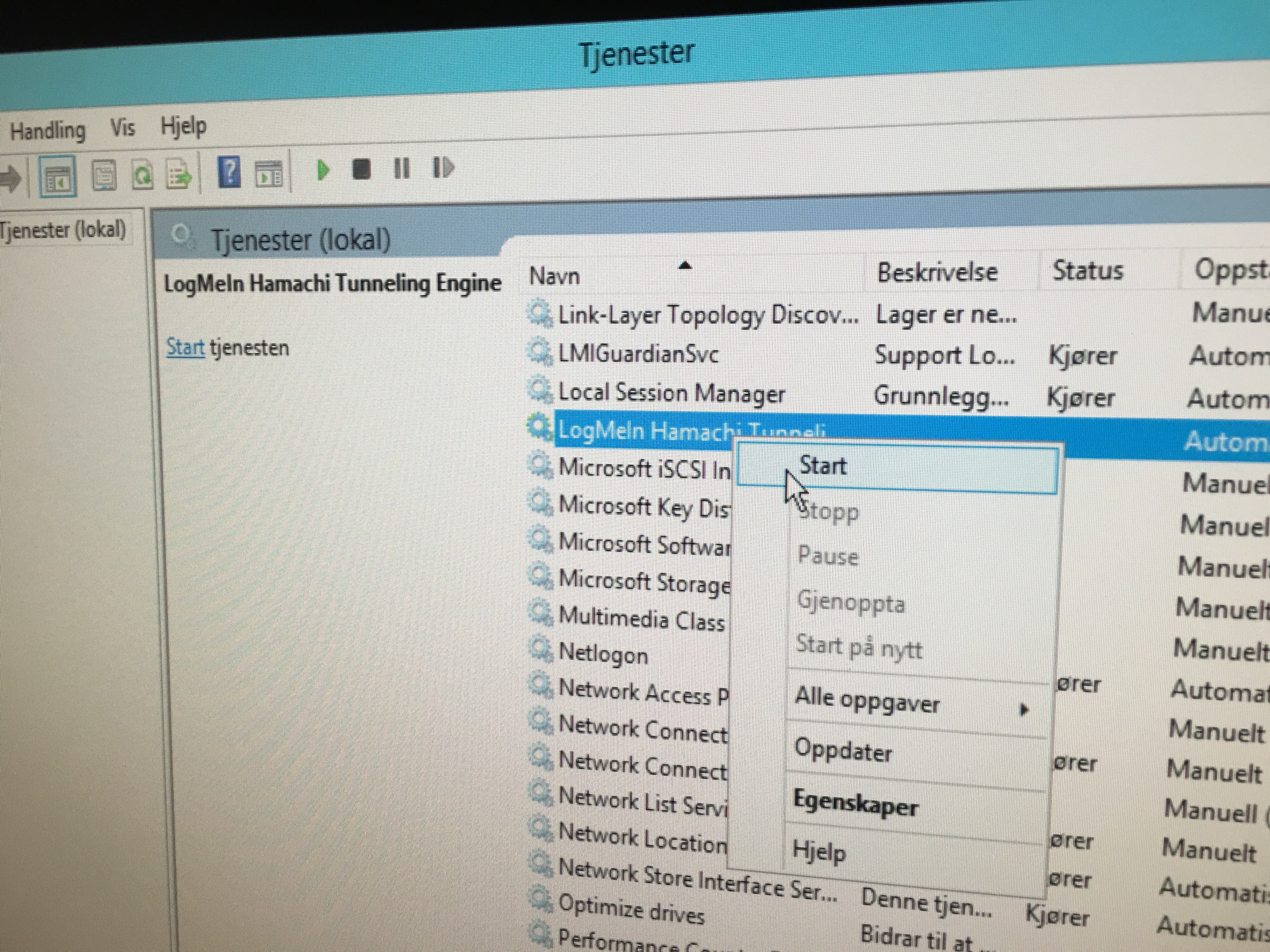Select the Microsoft Key Distribution service
Viewport: 1270px width, 952px height.
(644, 507)
